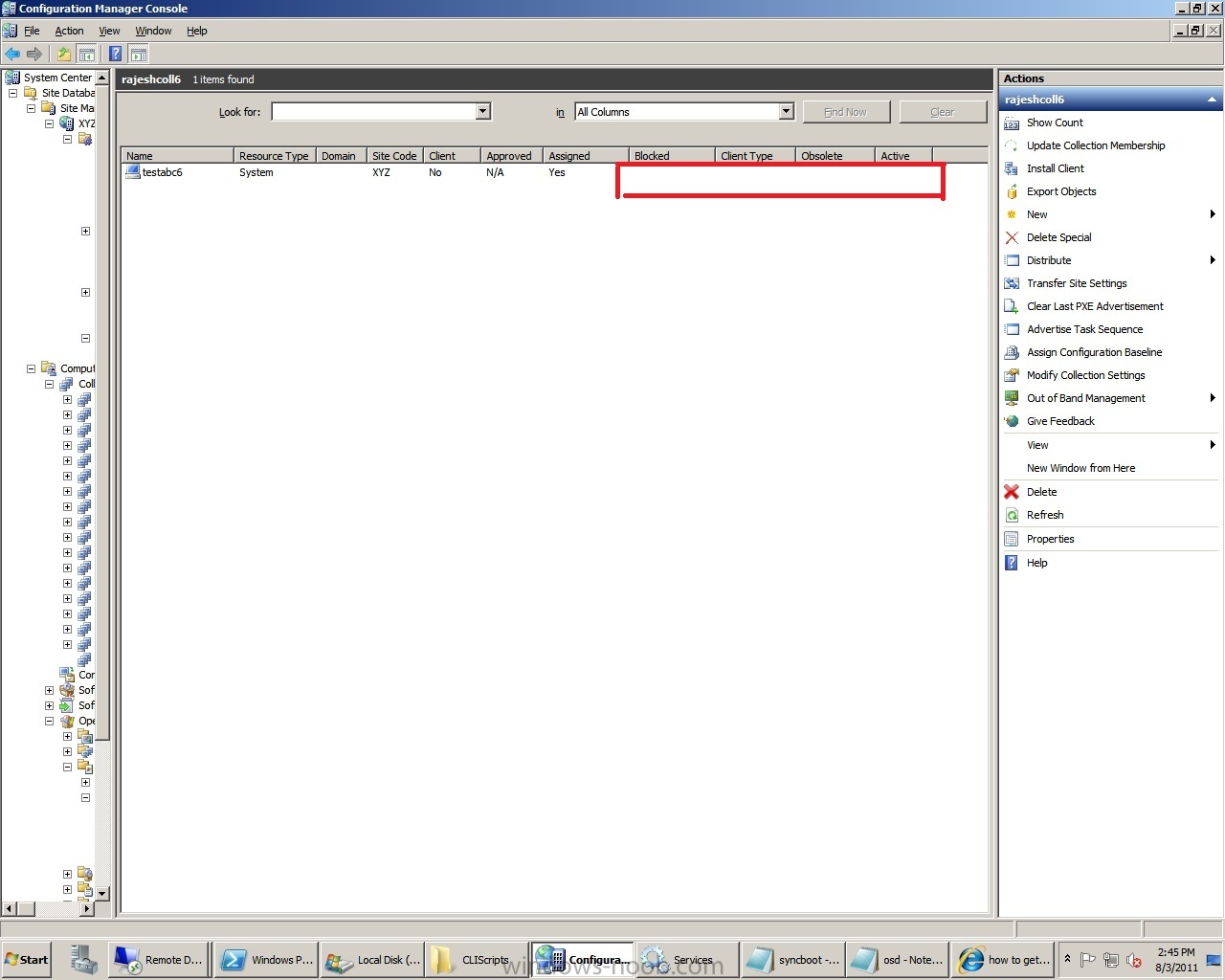Click the Clear button
The image size is (1225, 980).
[943, 112]
